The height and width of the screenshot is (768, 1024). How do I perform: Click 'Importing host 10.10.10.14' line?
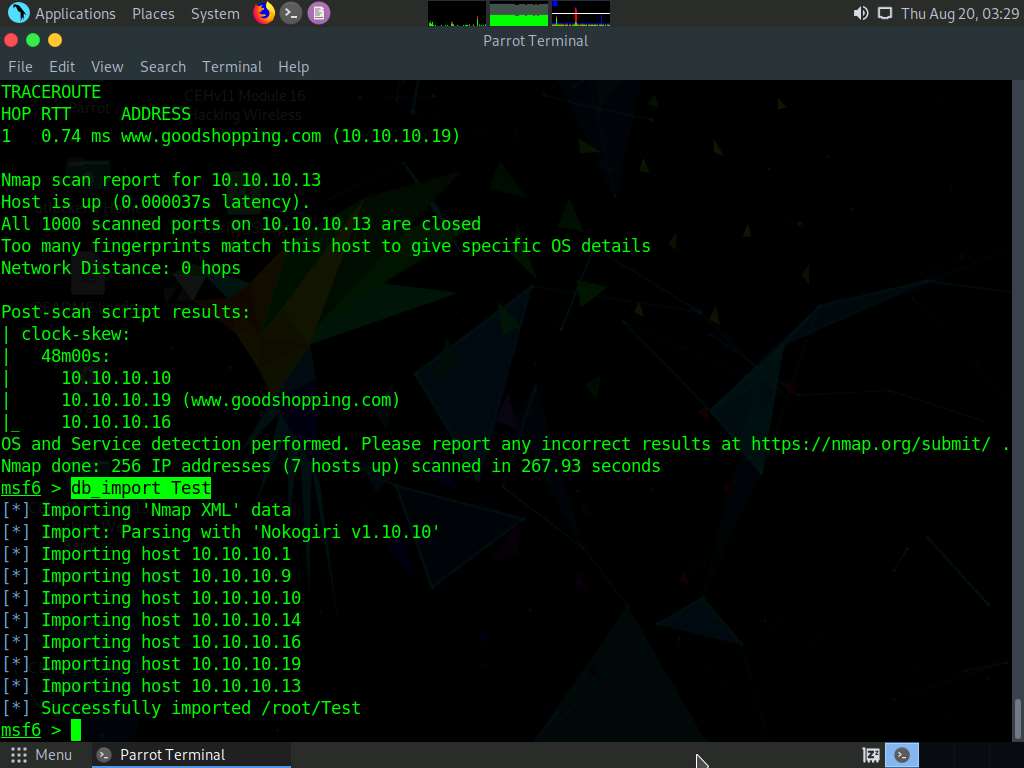(151, 620)
